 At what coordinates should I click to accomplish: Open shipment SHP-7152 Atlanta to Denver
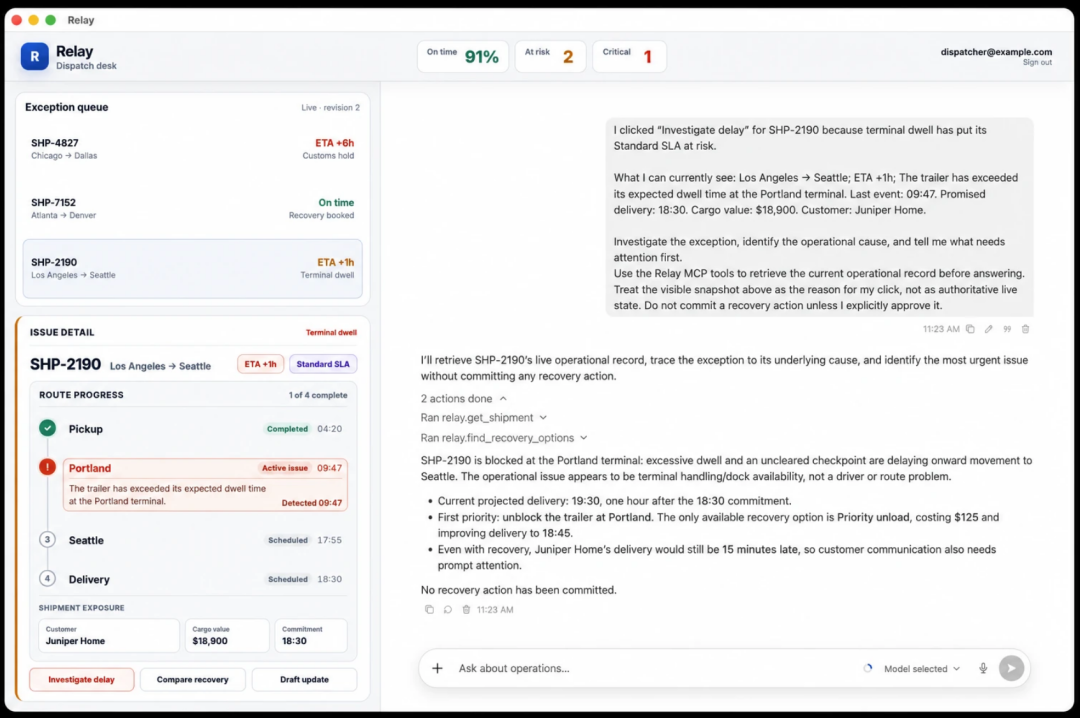193,208
